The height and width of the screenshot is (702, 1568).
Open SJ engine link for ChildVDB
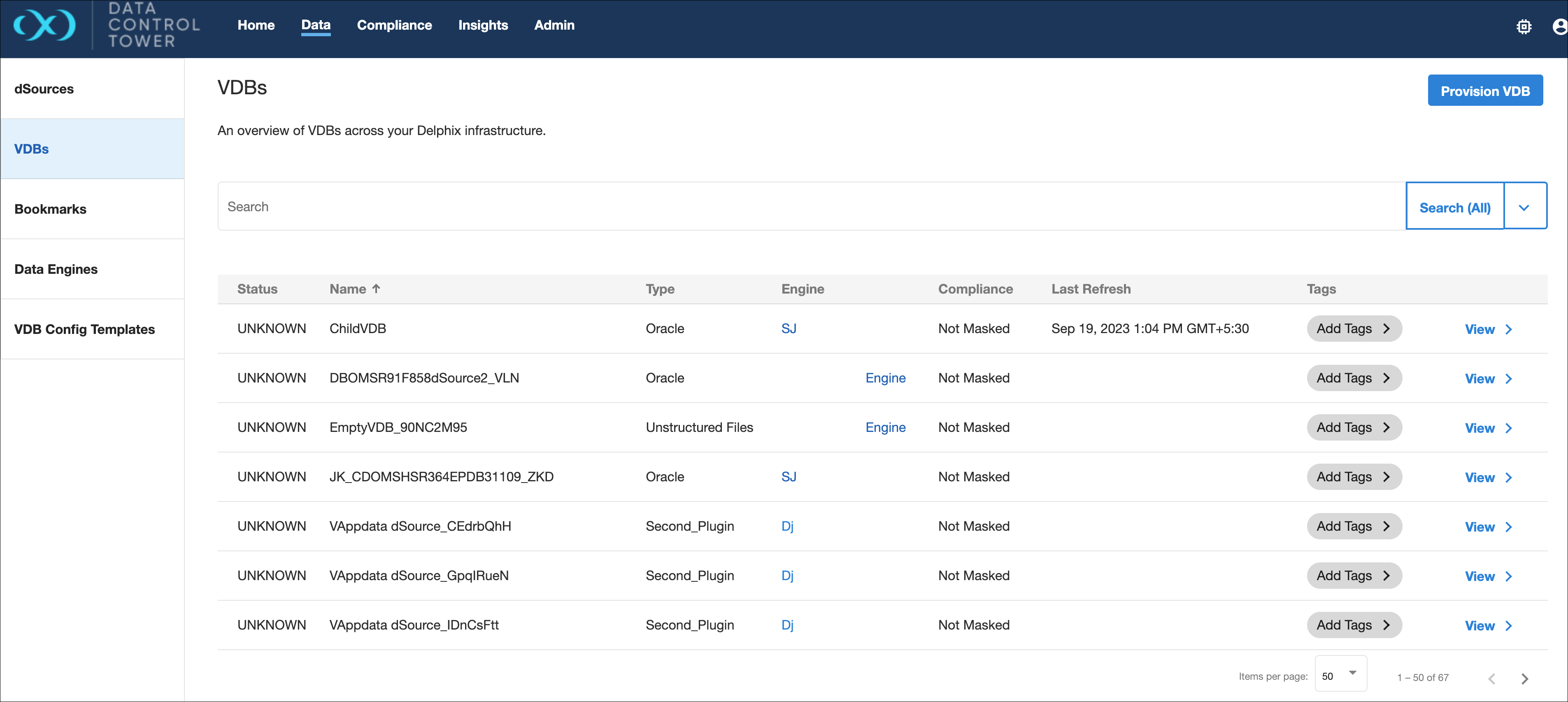pyautogui.click(x=788, y=329)
